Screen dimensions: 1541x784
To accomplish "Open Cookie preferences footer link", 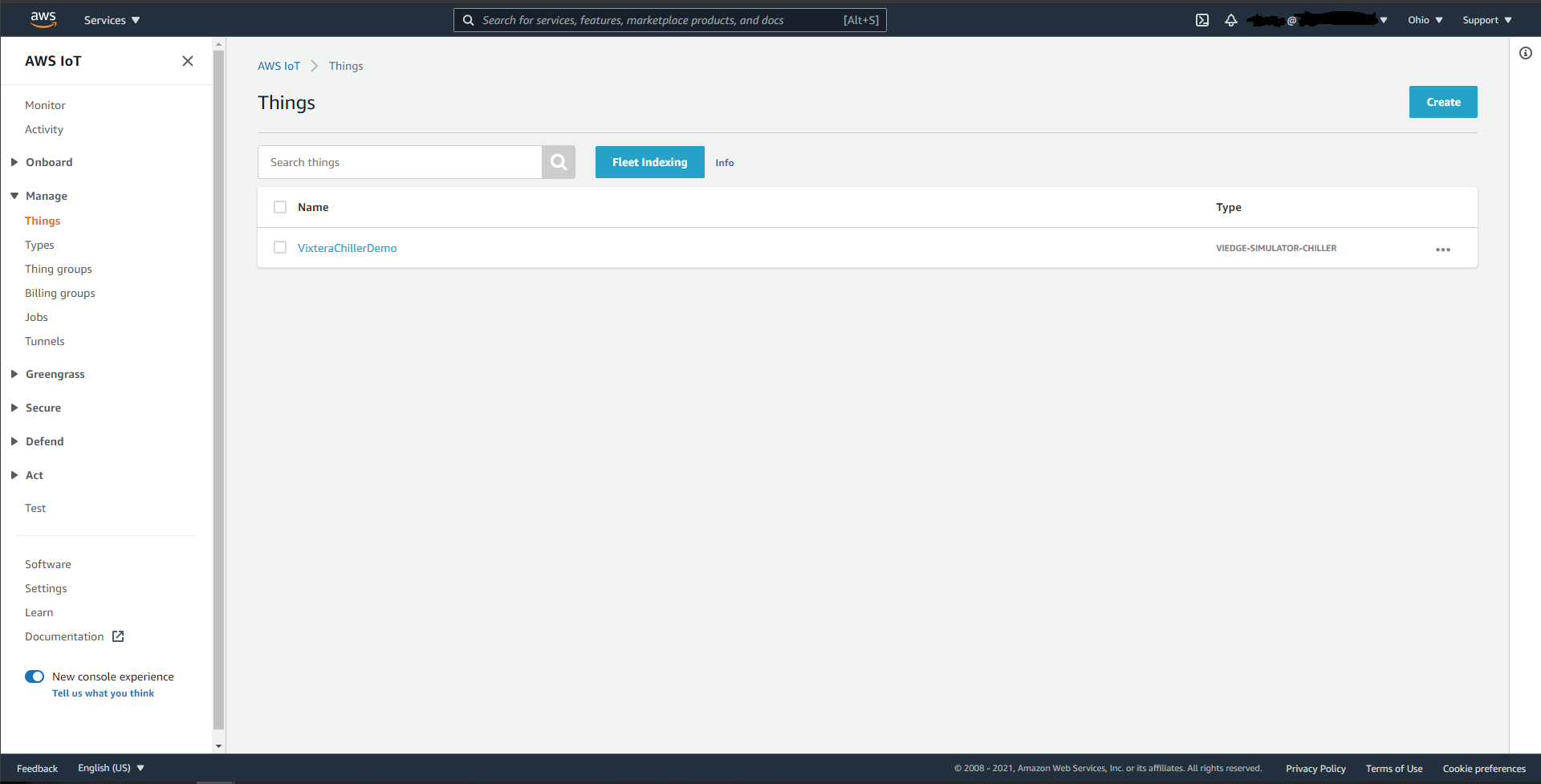I will tap(1484, 769).
